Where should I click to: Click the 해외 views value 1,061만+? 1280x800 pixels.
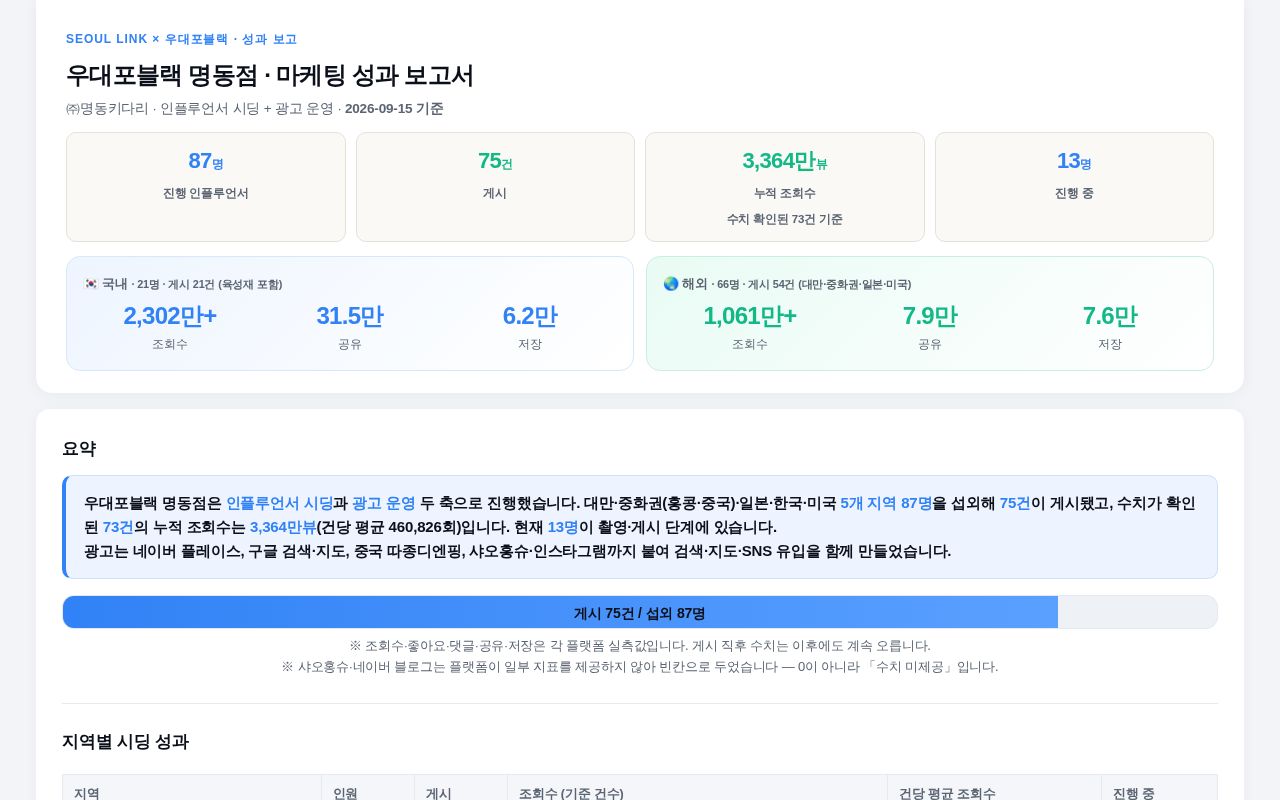(x=750, y=316)
